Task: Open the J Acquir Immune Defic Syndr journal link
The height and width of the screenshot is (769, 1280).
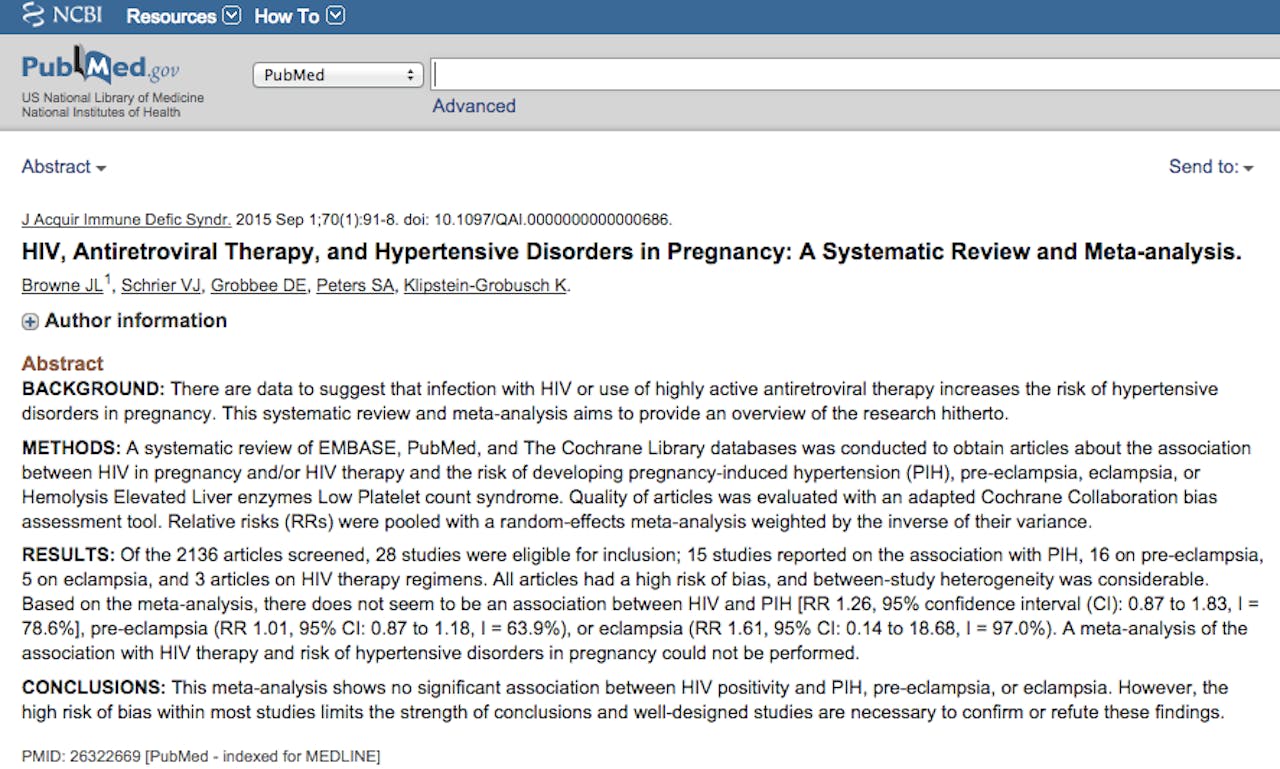Action: [126, 220]
